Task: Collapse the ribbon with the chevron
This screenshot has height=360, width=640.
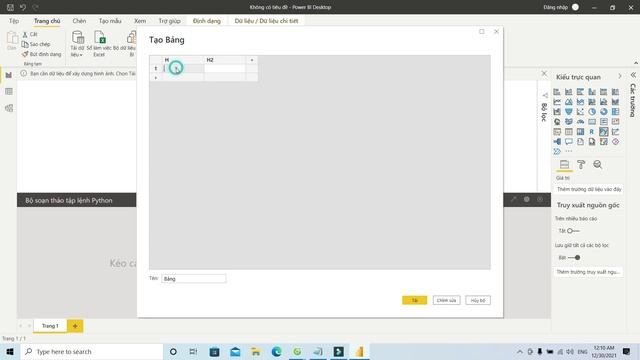Action: [x=636, y=63]
